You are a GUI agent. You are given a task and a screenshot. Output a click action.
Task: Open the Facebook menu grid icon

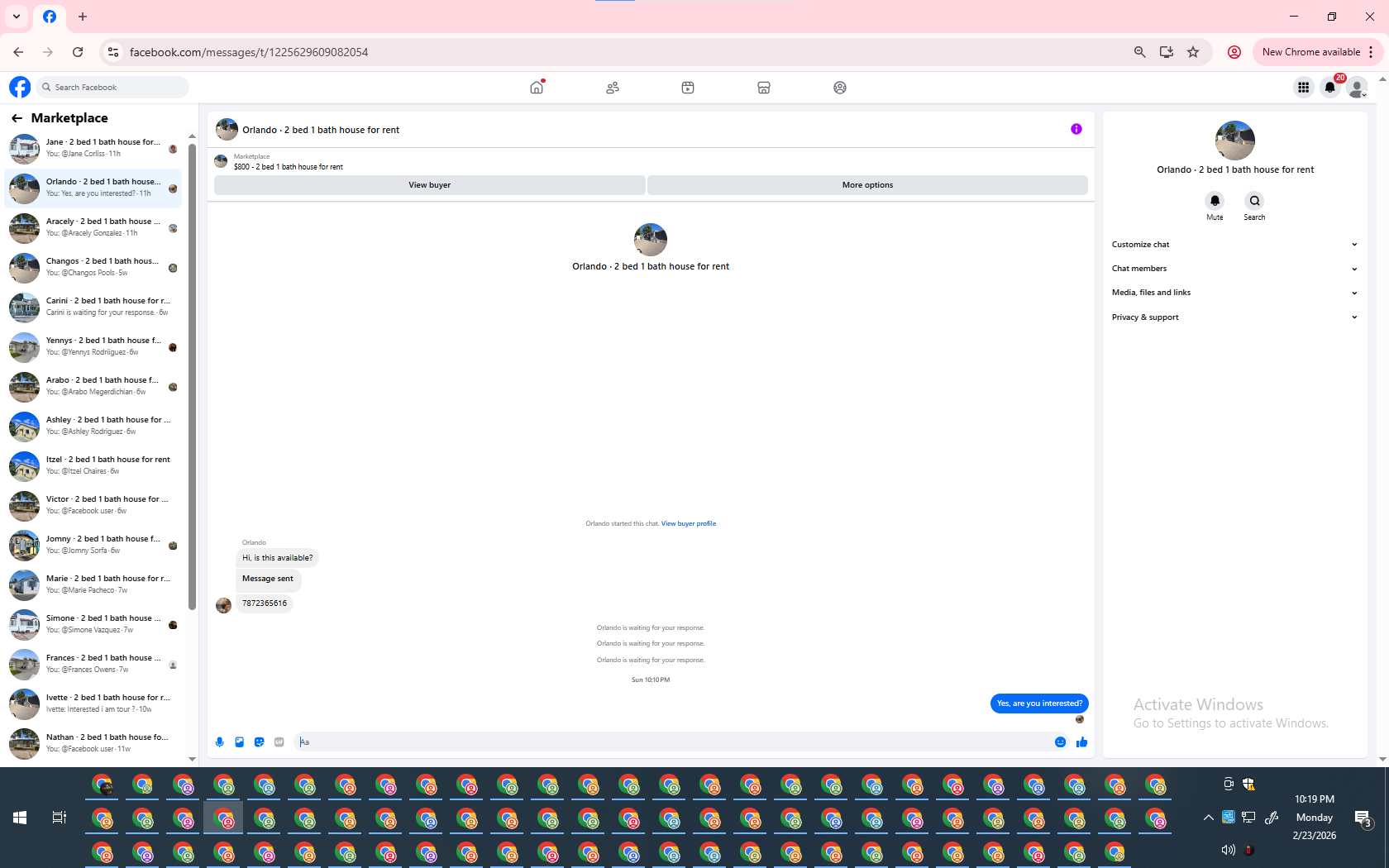point(1303,88)
